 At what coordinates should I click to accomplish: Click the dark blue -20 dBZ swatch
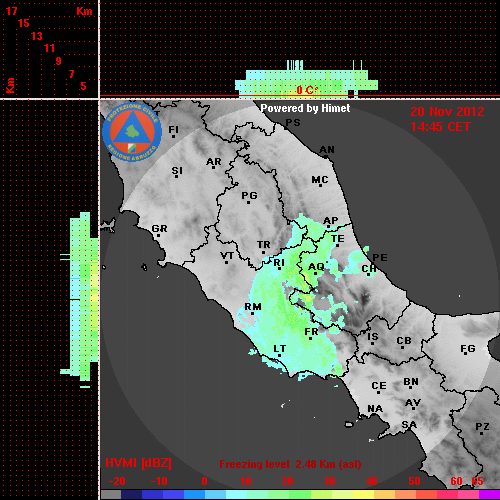[132, 494]
